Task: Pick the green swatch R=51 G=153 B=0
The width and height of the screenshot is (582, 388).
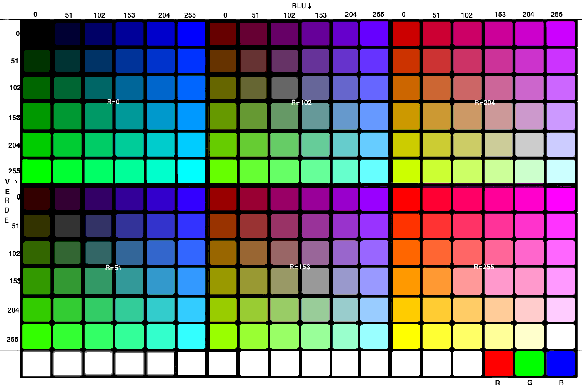Action: (x=36, y=281)
